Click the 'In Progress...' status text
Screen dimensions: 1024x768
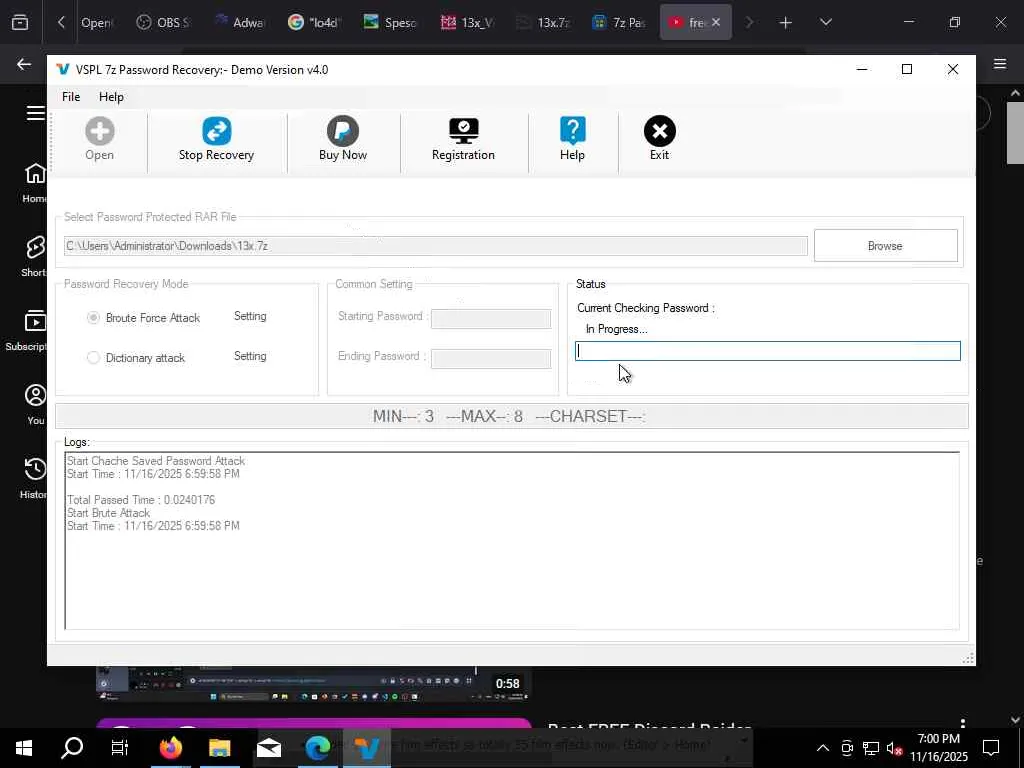point(616,329)
